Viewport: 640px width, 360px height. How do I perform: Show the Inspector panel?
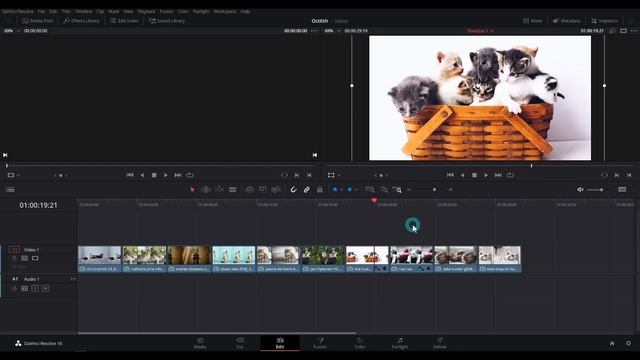[x=604, y=21]
